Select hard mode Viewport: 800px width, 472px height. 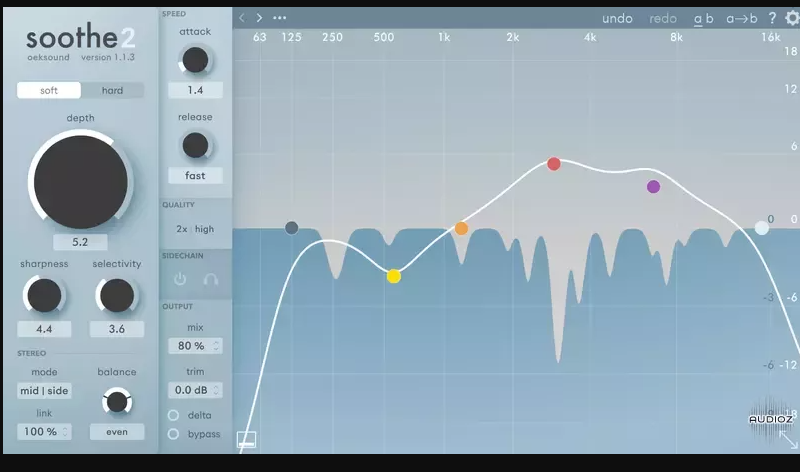(x=112, y=90)
